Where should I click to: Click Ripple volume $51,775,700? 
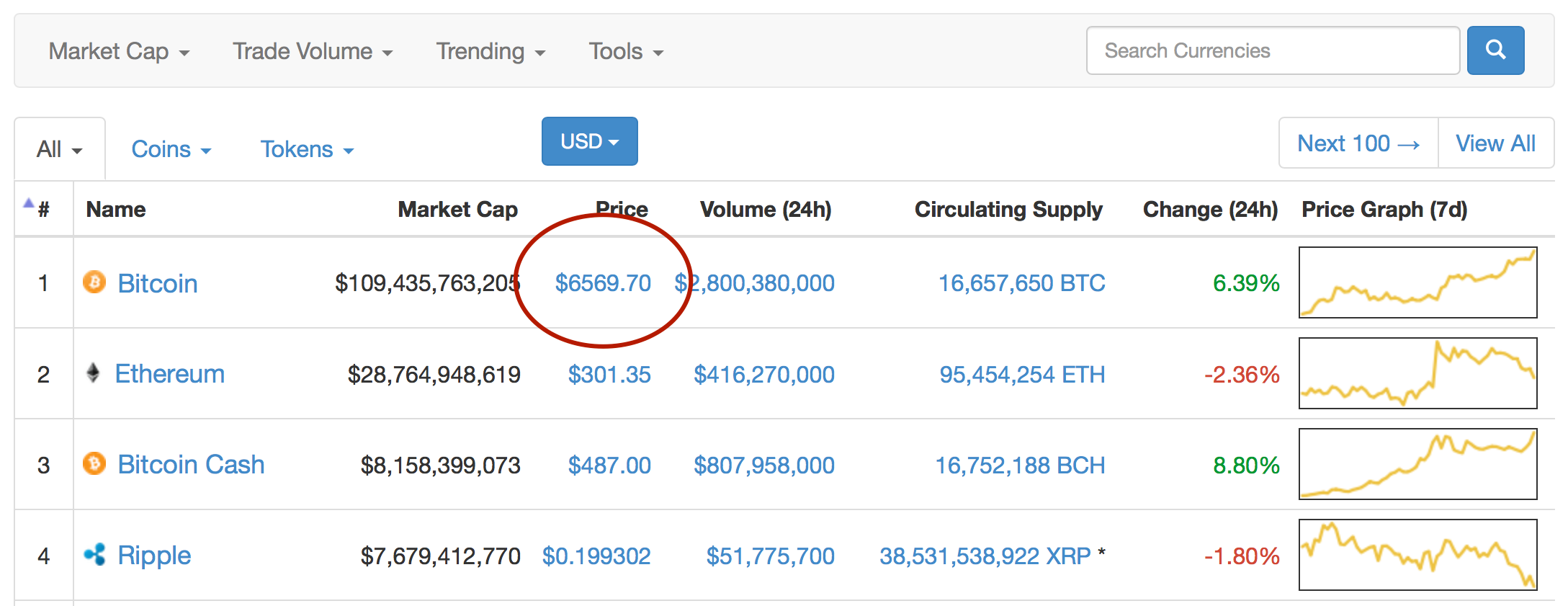pyautogui.click(x=771, y=556)
